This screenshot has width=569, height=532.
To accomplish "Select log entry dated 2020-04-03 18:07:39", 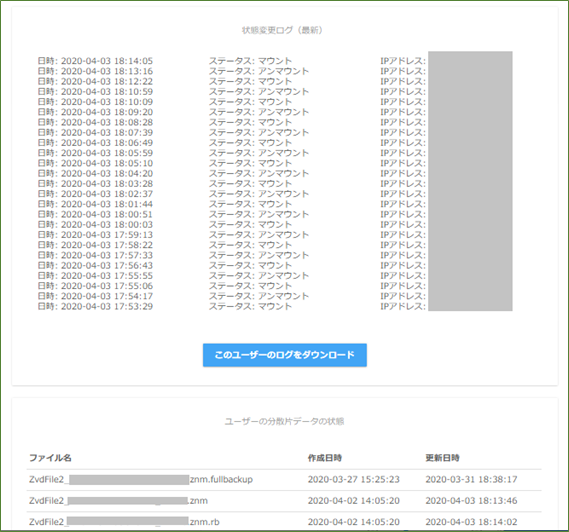I will tap(95, 132).
